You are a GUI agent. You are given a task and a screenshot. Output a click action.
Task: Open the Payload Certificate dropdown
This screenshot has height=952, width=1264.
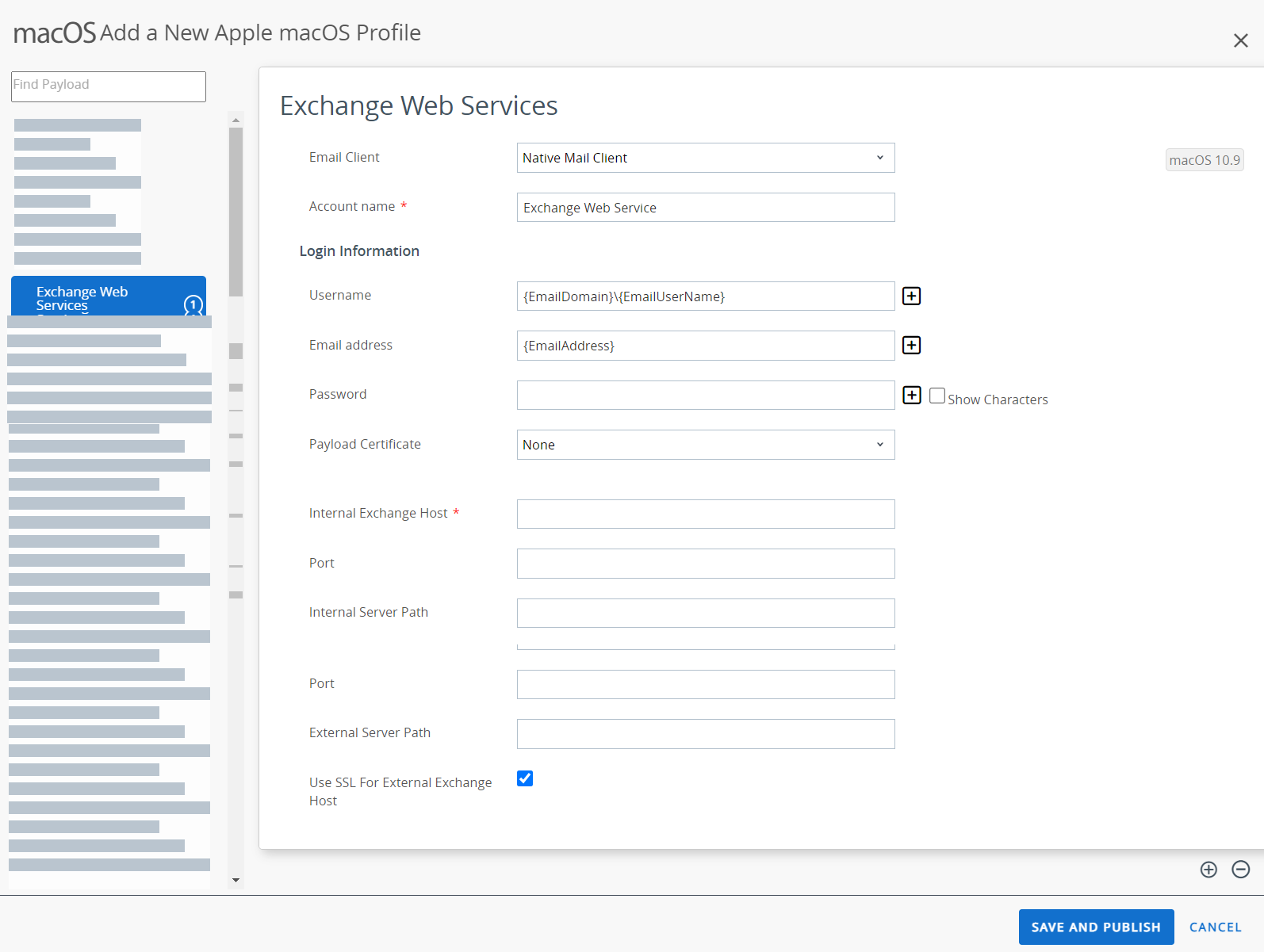coord(706,445)
